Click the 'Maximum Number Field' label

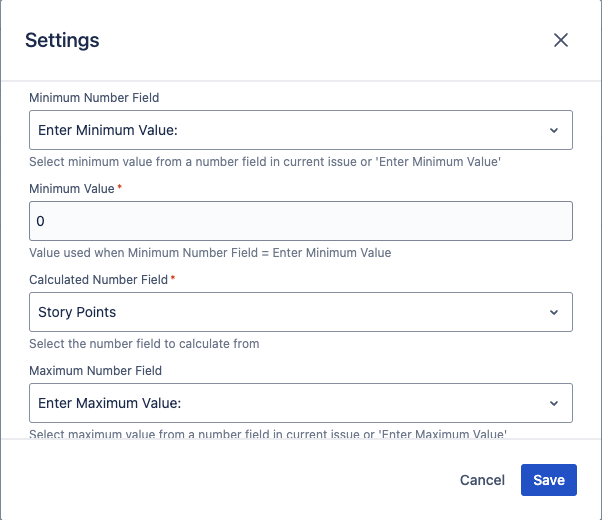click(96, 370)
